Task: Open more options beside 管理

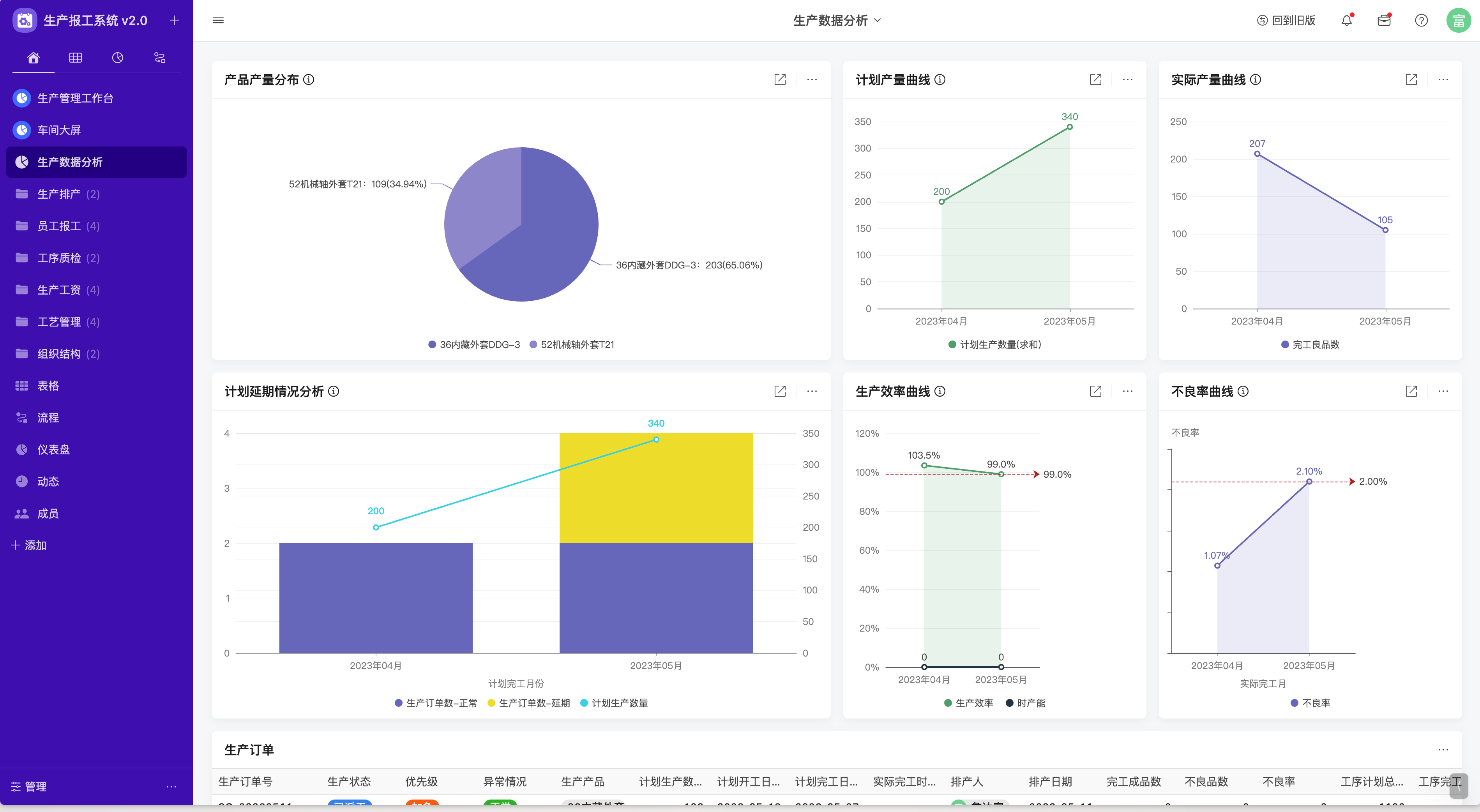Action: point(171,786)
